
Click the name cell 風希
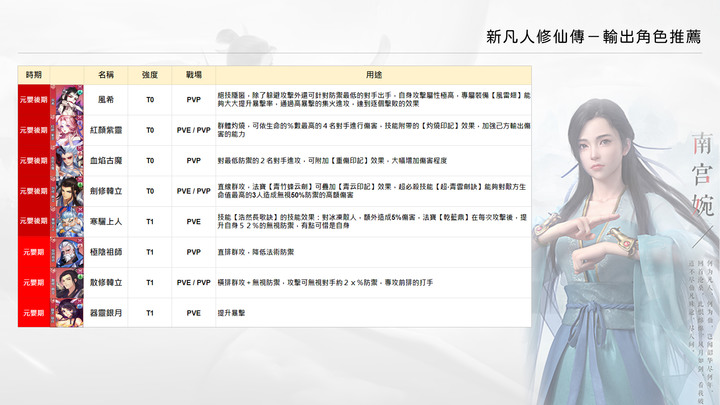pyautogui.click(x=106, y=100)
